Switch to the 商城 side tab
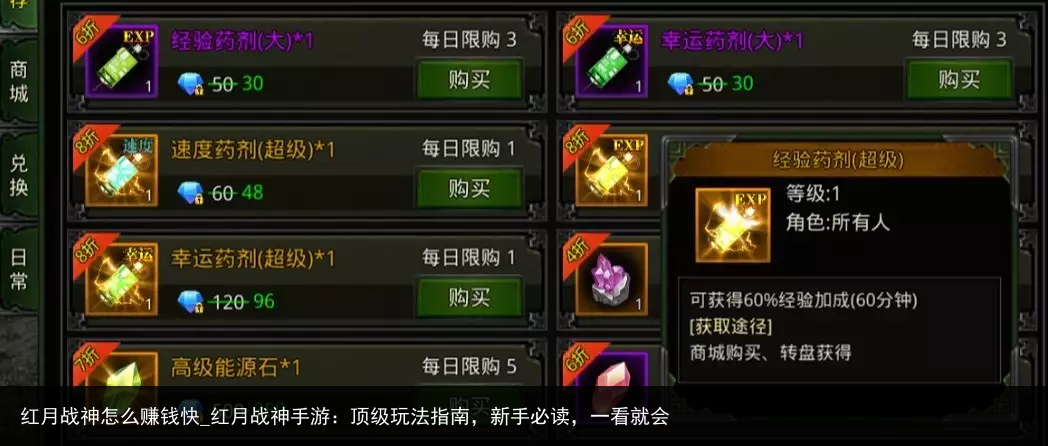The image size is (1048, 446). point(19,82)
